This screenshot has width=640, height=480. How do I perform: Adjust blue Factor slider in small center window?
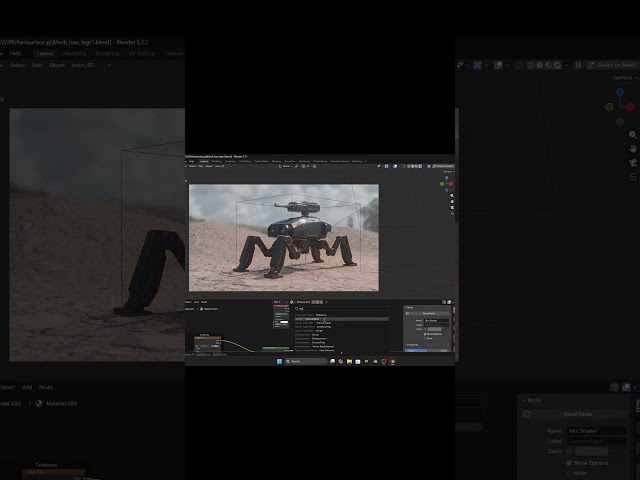coord(429,350)
